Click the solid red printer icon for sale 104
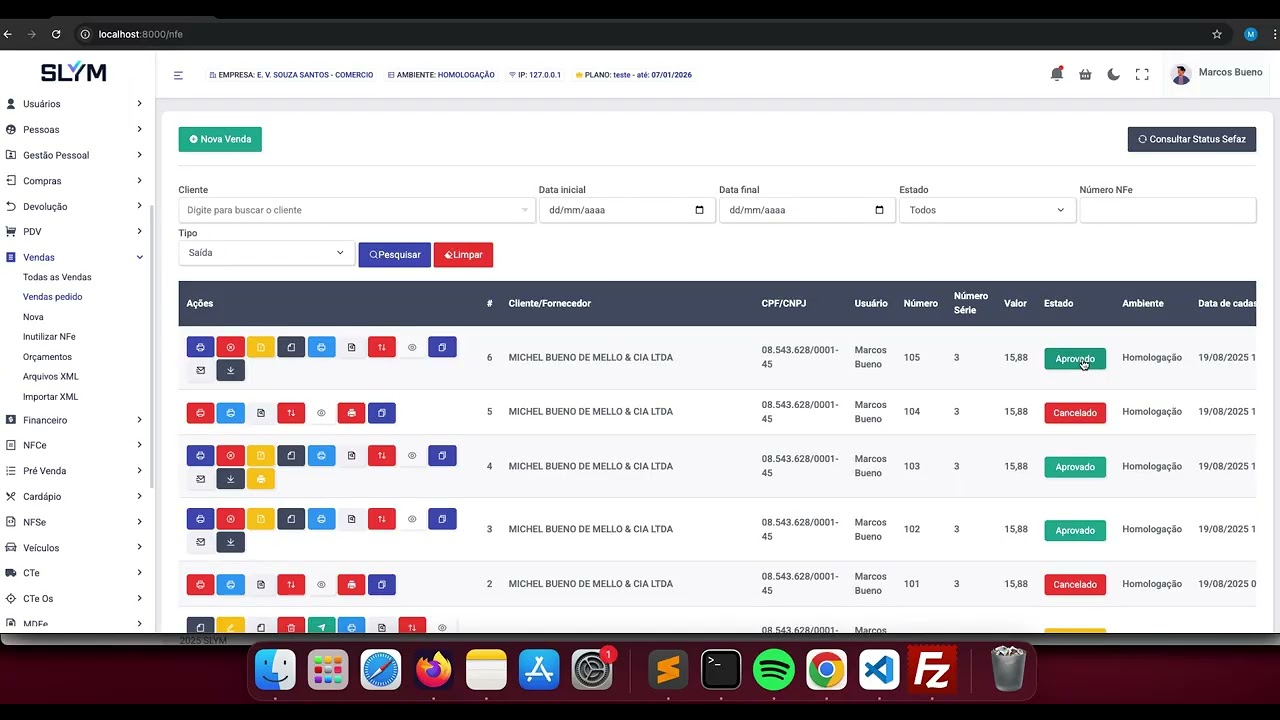1280x720 pixels. pyautogui.click(x=351, y=412)
